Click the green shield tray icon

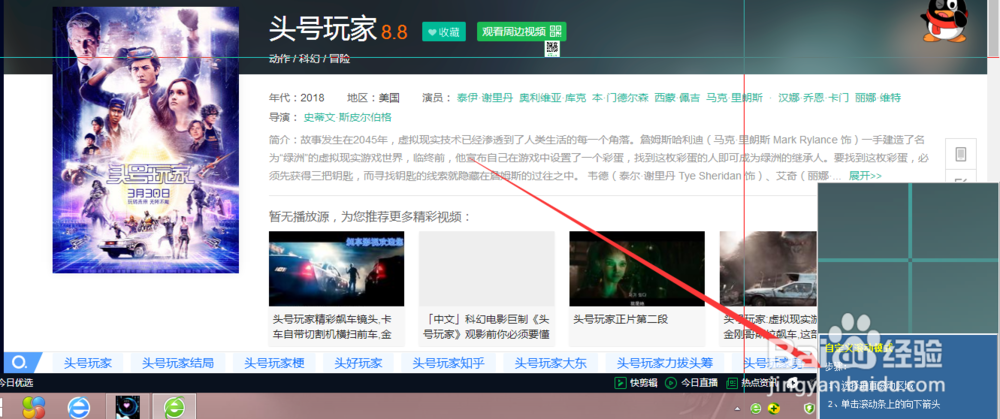[810, 408]
